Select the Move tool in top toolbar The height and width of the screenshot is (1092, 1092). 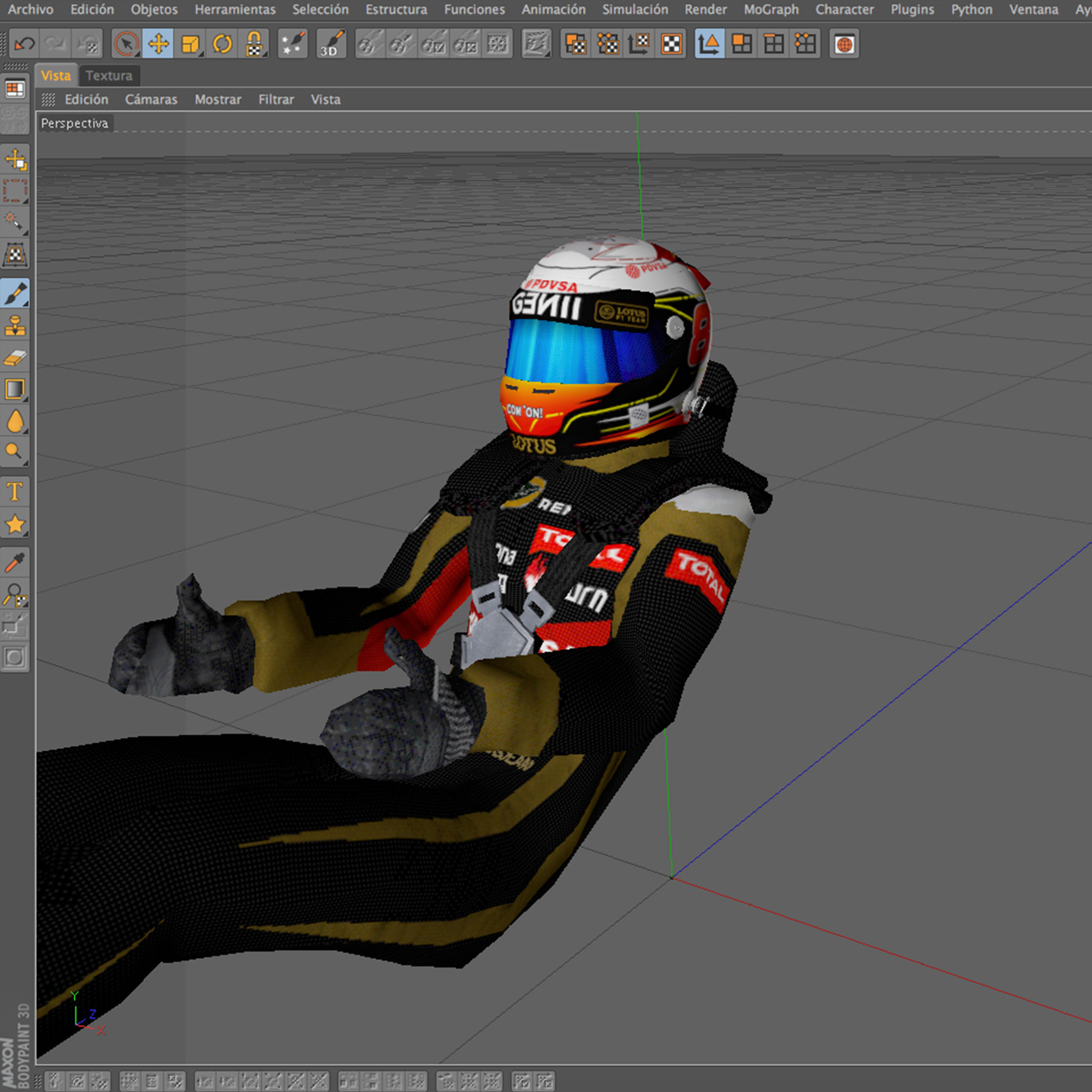[158, 44]
